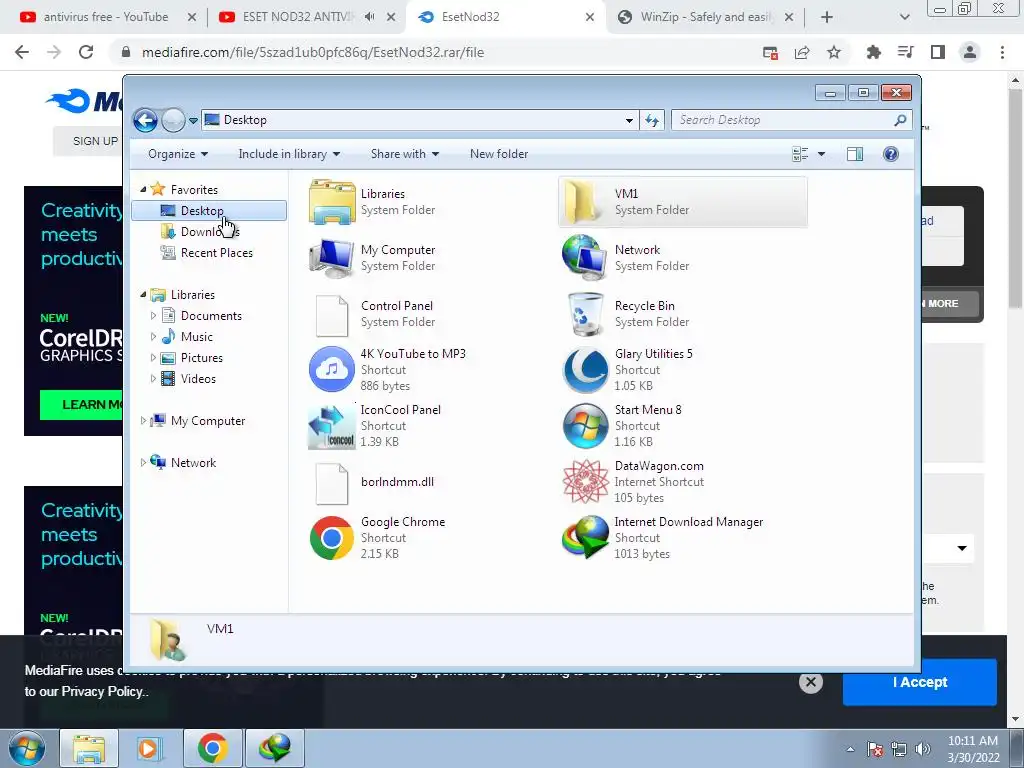Image resolution: width=1024 pixels, height=768 pixels.
Task: Open the Share with dropdown
Action: point(405,154)
